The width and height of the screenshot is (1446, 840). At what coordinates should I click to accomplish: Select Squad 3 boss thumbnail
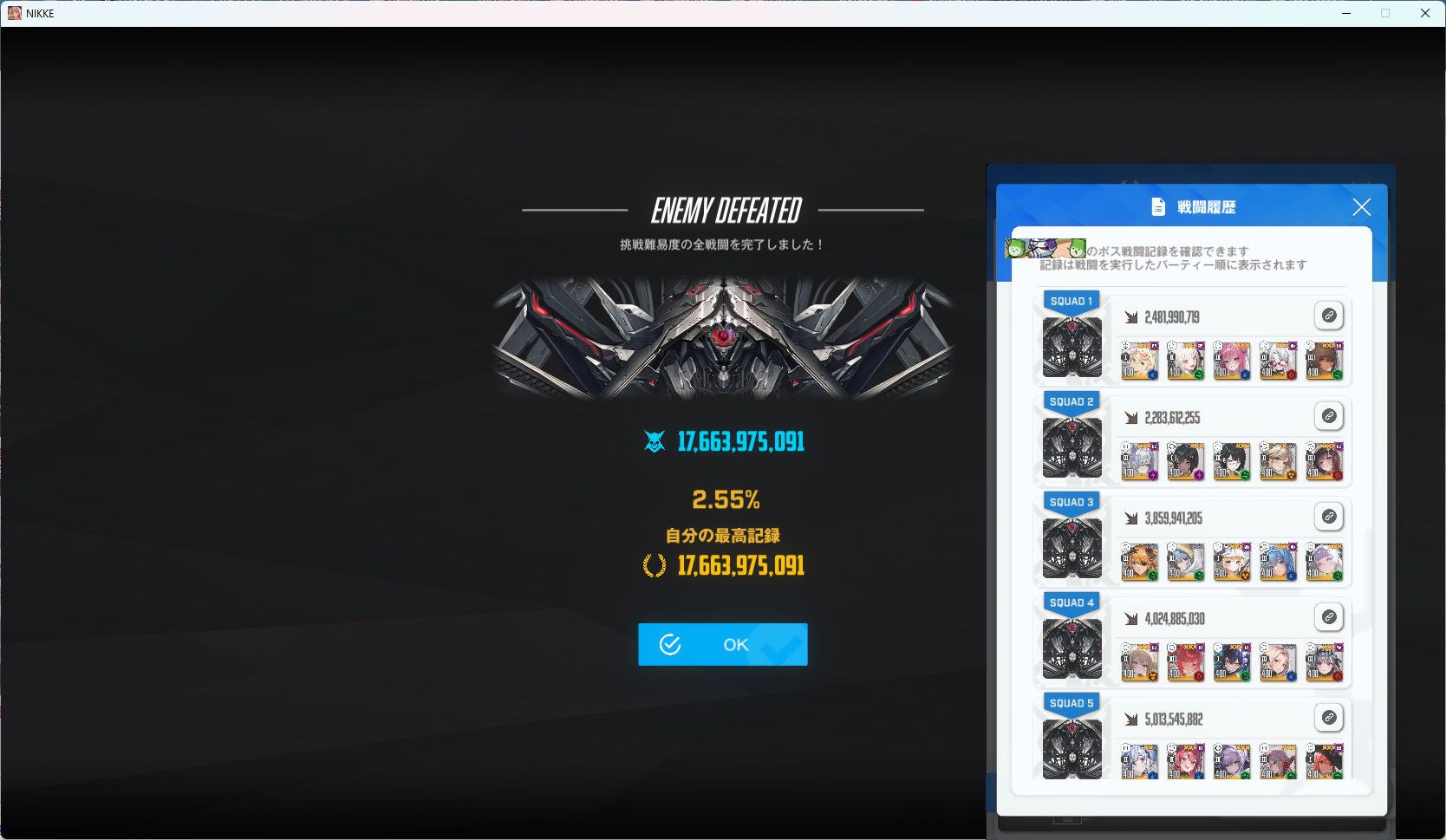coord(1072,548)
